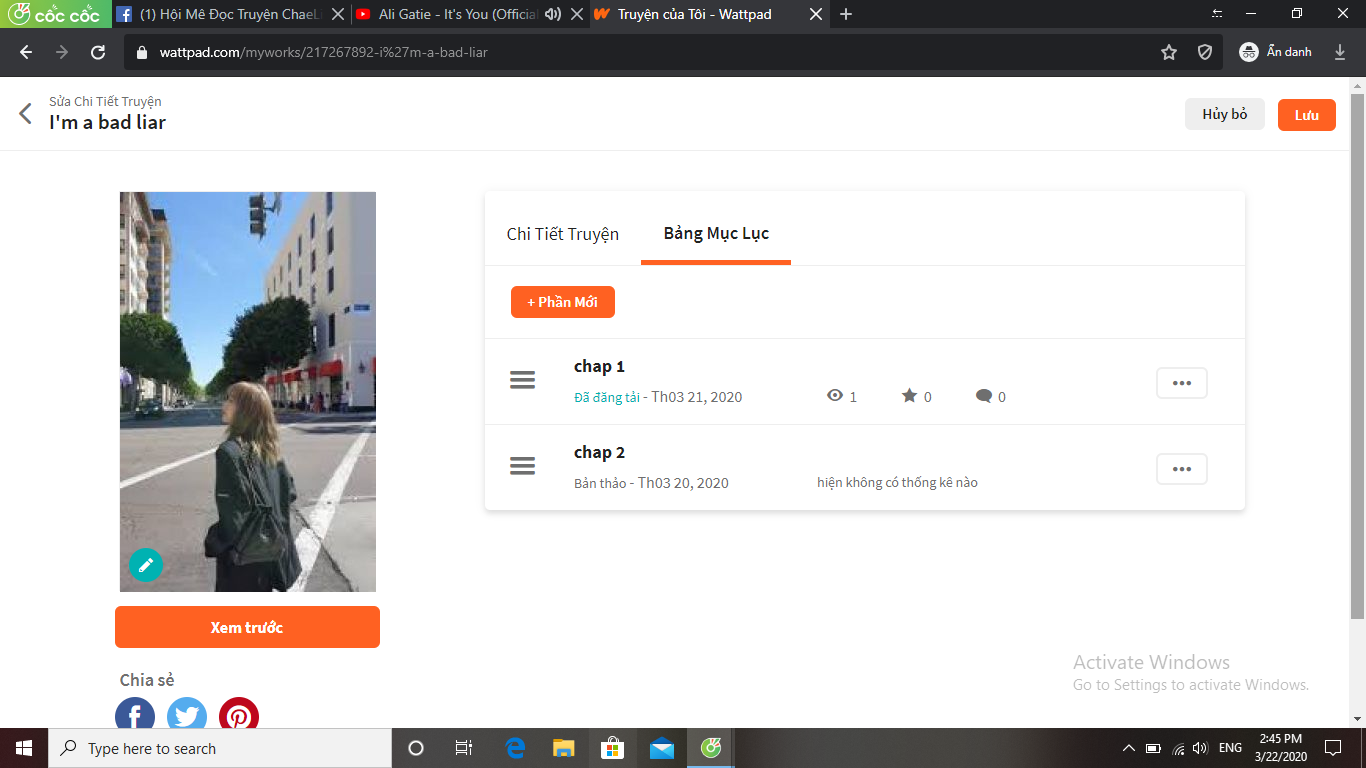Click drag handle icon for chap 2
Image resolution: width=1366 pixels, height=768 pixels.
(x=522, y=467)
